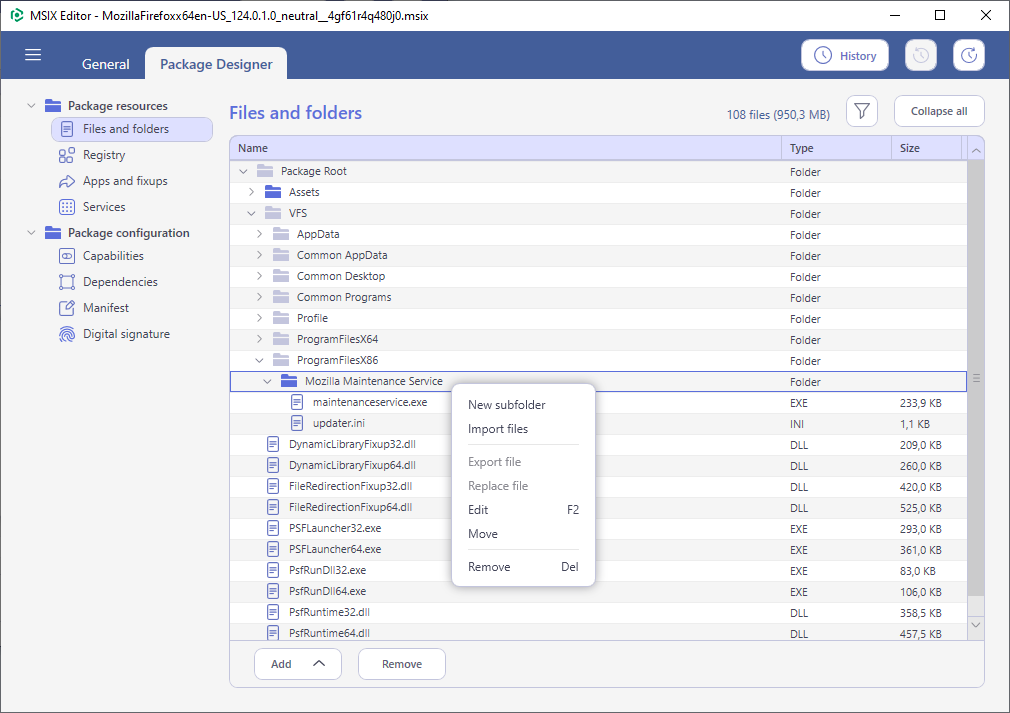The height and width of the screenshot is (713, 1010).
Task: Click the 108 files (950,3 MB) summary text
Action: tap(778, 115)
